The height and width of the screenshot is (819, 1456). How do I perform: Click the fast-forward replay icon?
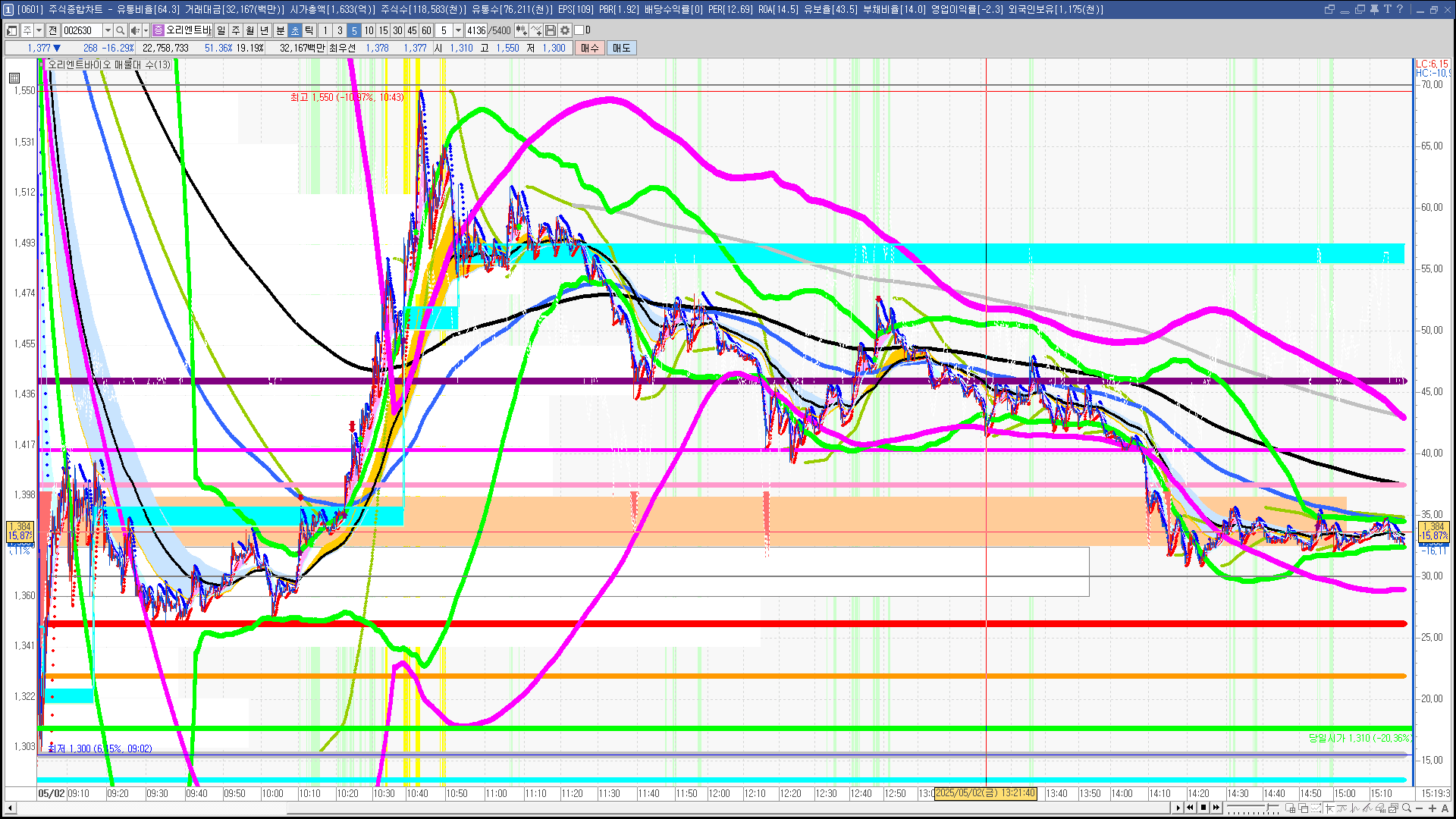(1216, 808)
